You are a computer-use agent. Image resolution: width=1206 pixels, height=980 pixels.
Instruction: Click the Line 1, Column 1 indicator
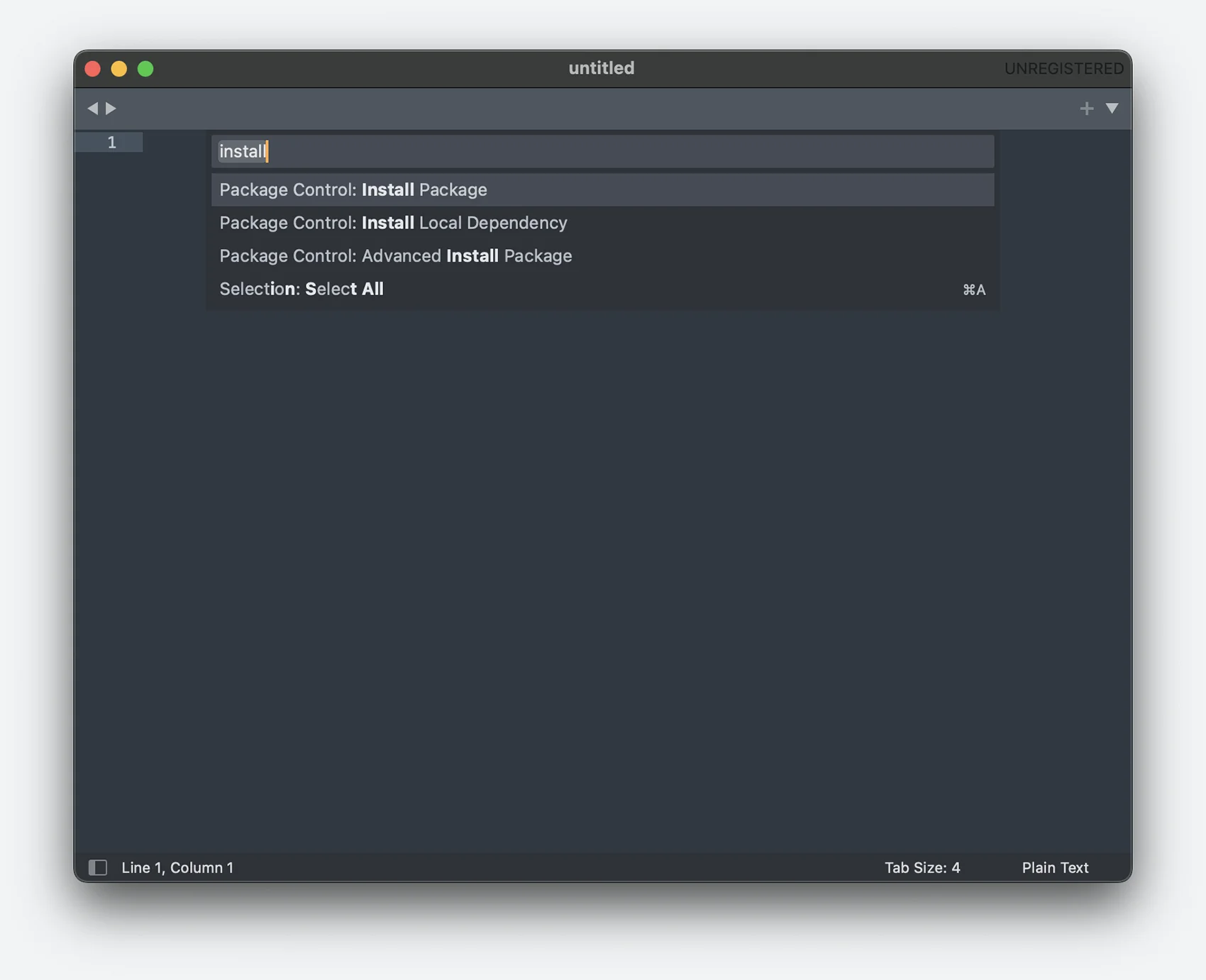tap(177, 867)
